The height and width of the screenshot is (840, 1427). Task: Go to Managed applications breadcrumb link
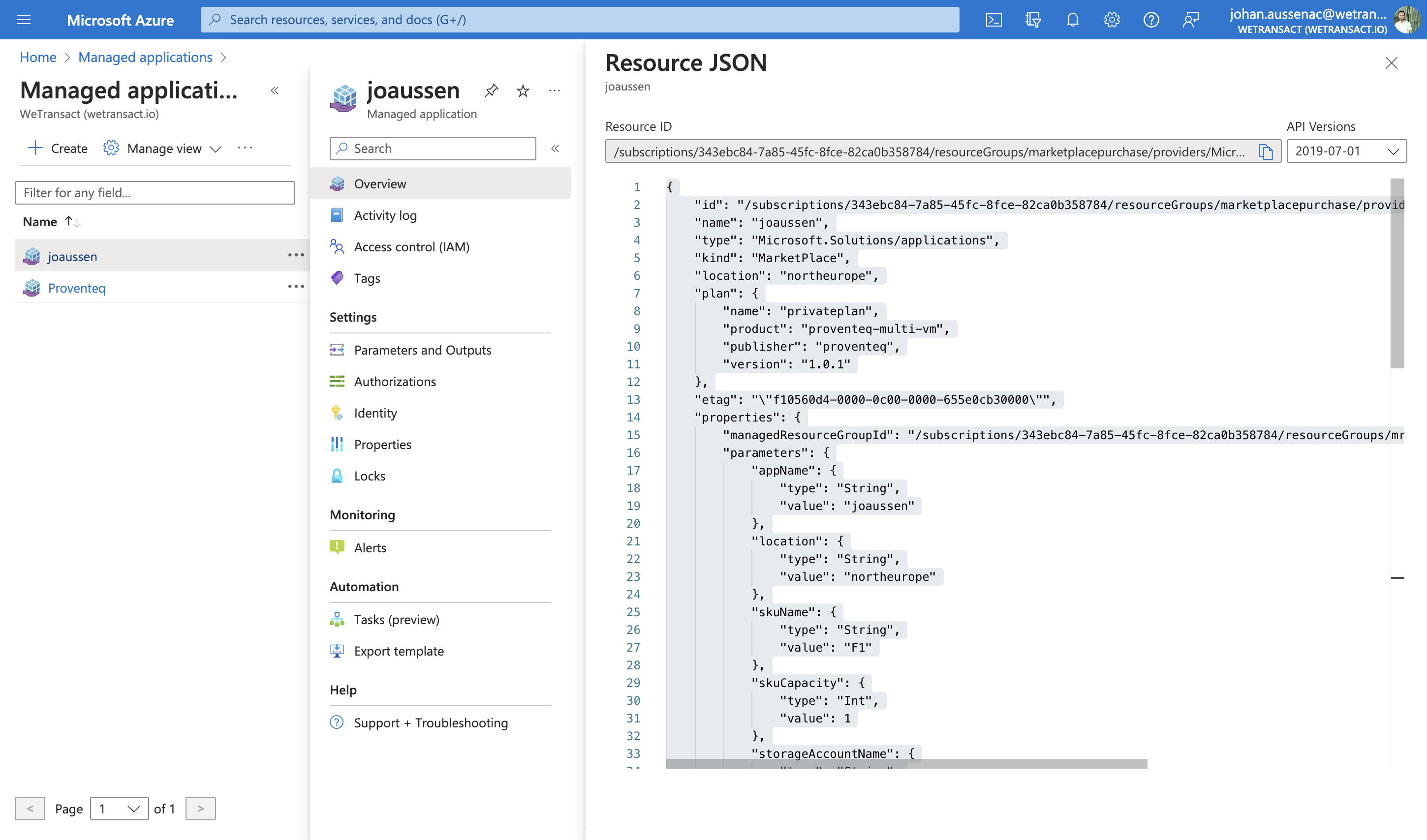(x=145, y=57)
